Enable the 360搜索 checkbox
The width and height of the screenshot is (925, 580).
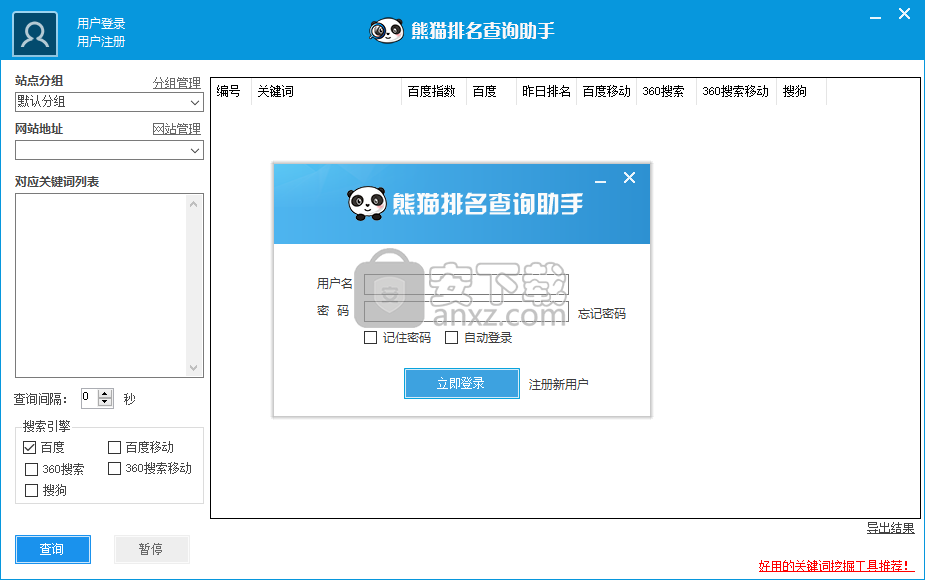point(31,469)
